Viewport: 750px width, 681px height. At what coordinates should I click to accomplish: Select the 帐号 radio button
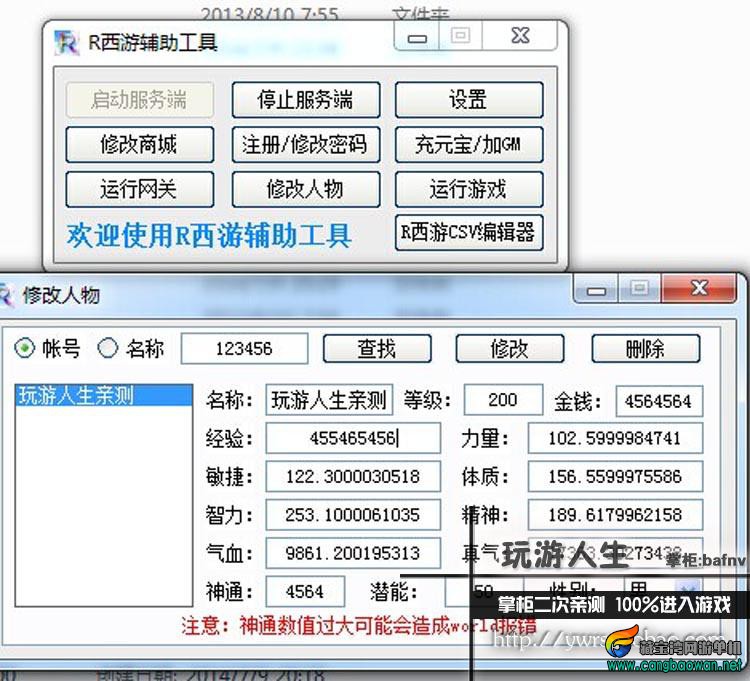point(24,348)
